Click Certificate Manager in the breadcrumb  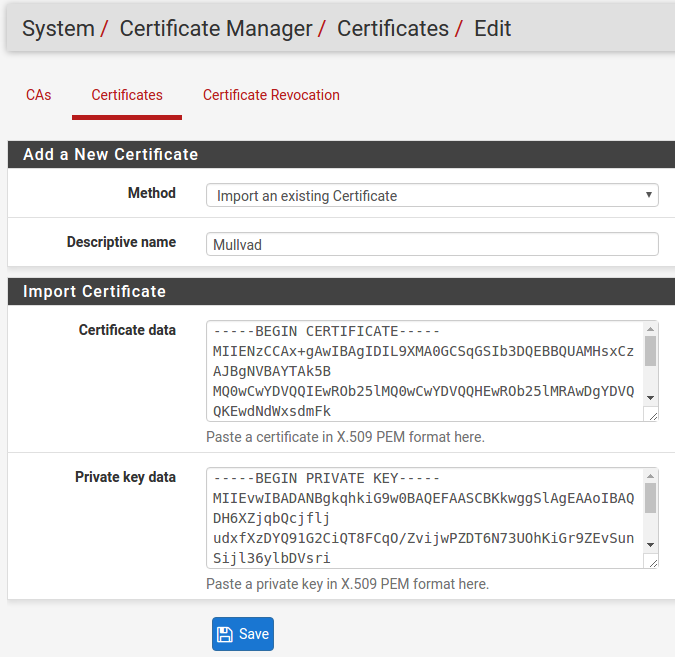pos(216,28)
